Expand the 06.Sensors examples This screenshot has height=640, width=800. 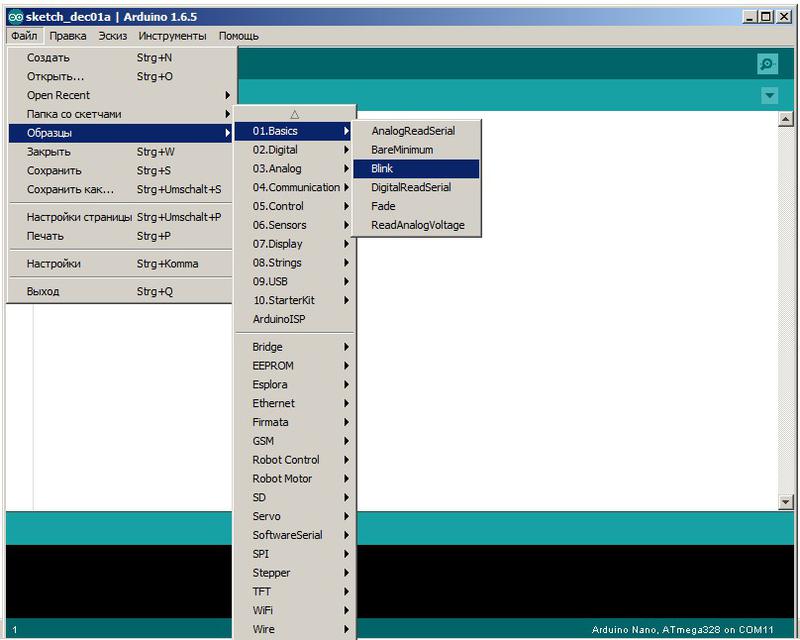click(x=294, y=226)
